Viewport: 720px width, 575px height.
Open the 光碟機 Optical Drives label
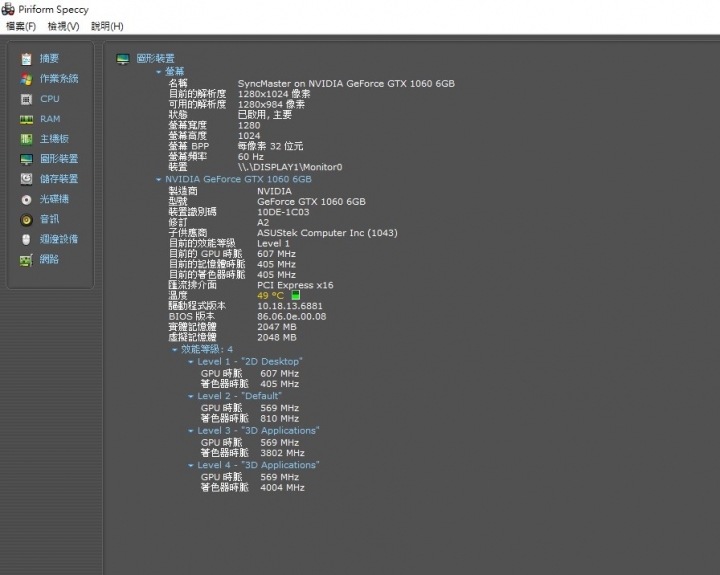(x=54, y=199)
